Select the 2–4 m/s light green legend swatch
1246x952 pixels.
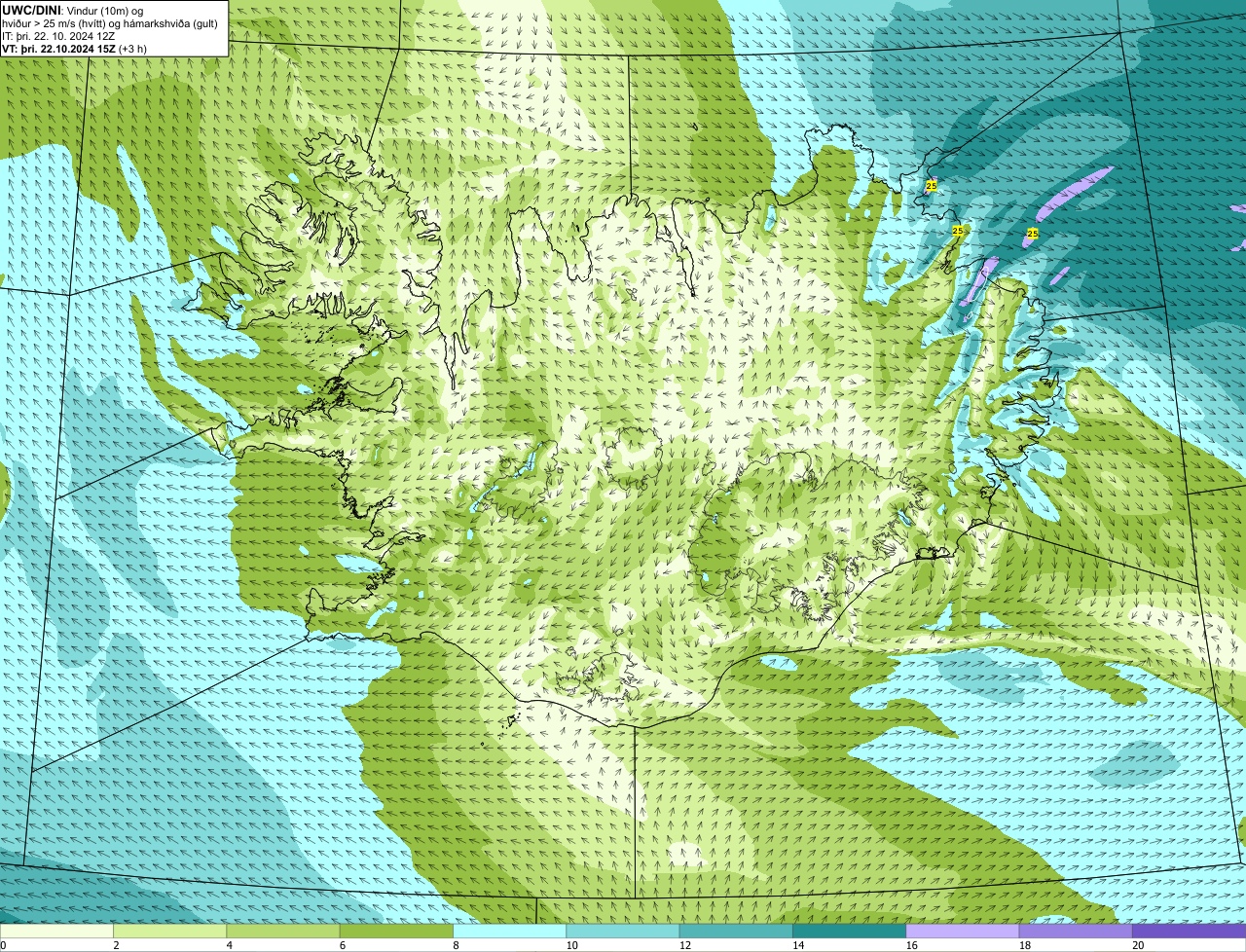coord(169,931)
